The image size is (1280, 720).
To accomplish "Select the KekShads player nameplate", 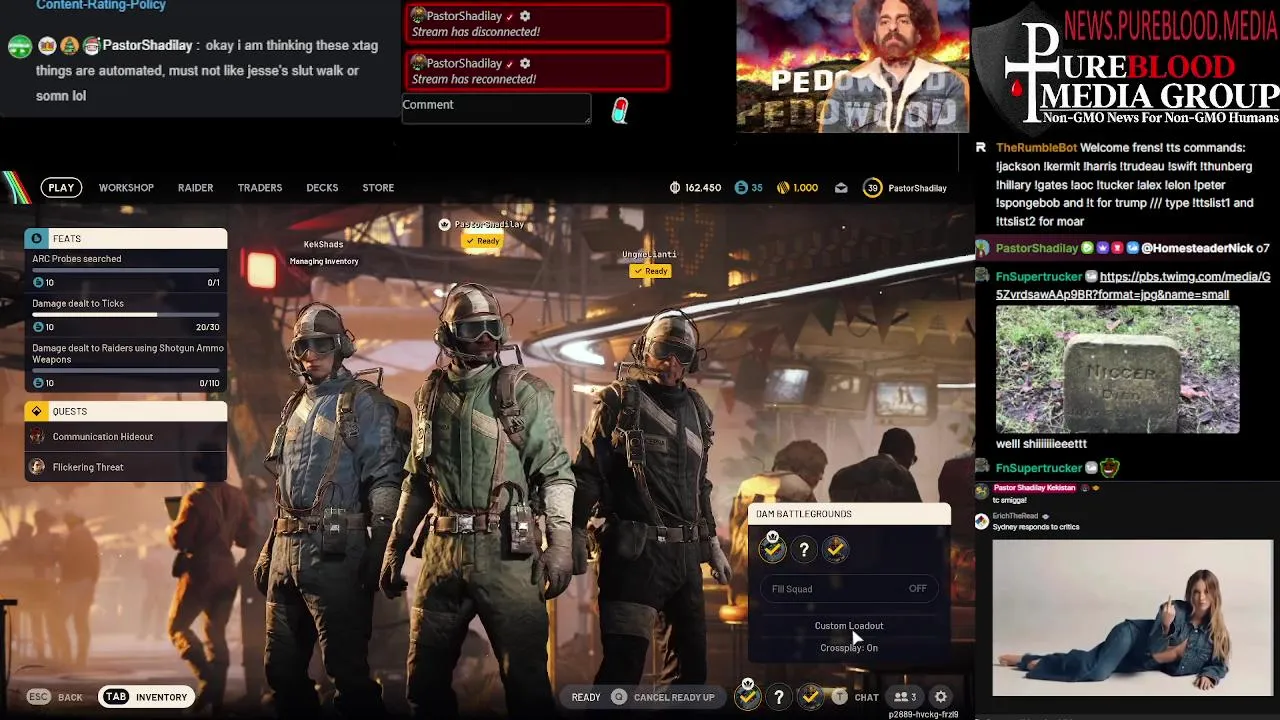I will pyautogui.click(x=323, y=244).
